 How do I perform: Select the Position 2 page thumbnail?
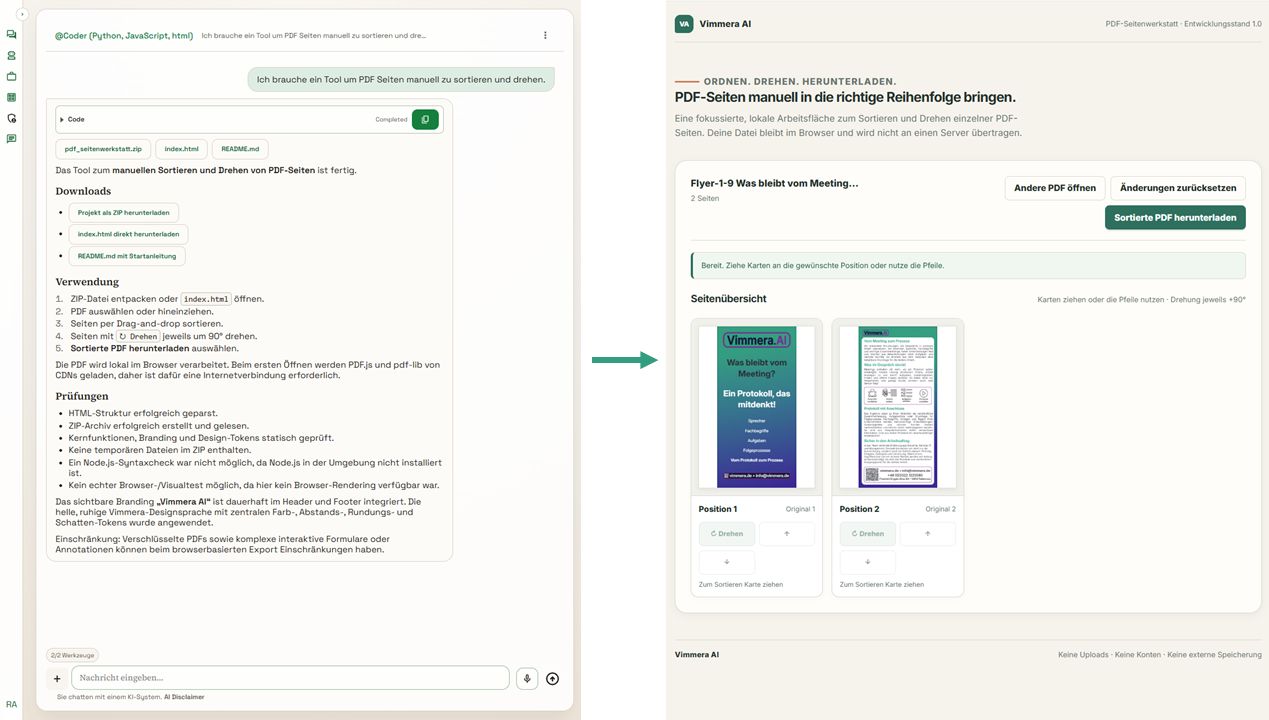(x=897, y=407)
